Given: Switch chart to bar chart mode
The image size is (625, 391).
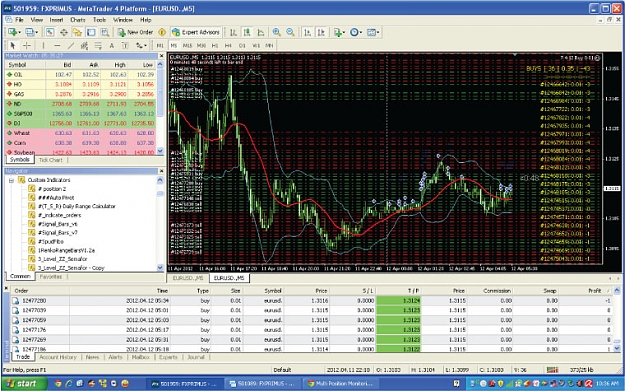Looking at the screenshot, I should pos(233,32).
